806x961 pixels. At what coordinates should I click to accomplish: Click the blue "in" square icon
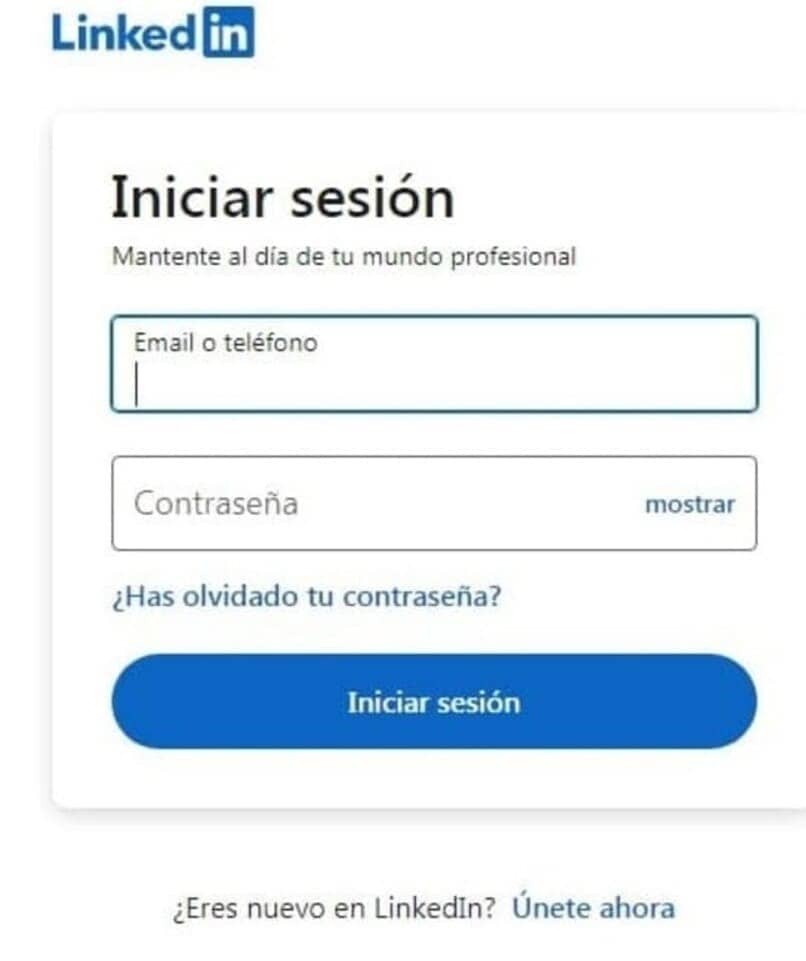click(x=227, y=32)
